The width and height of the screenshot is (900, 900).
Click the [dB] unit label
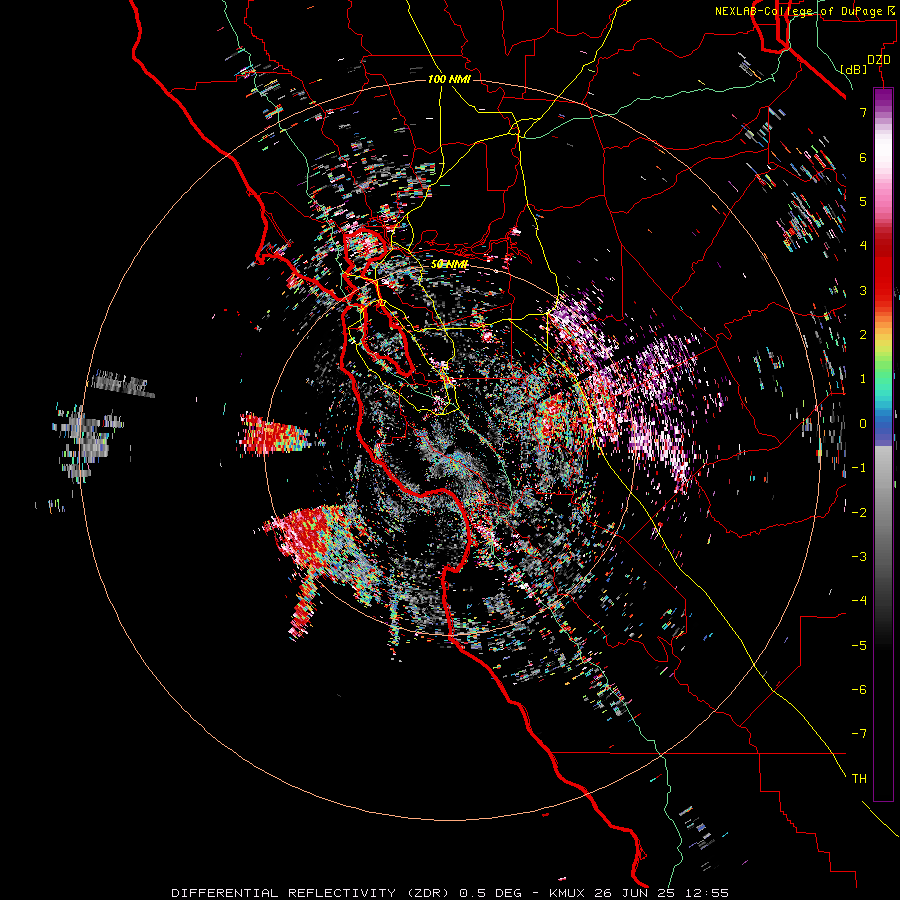(854, 69)
